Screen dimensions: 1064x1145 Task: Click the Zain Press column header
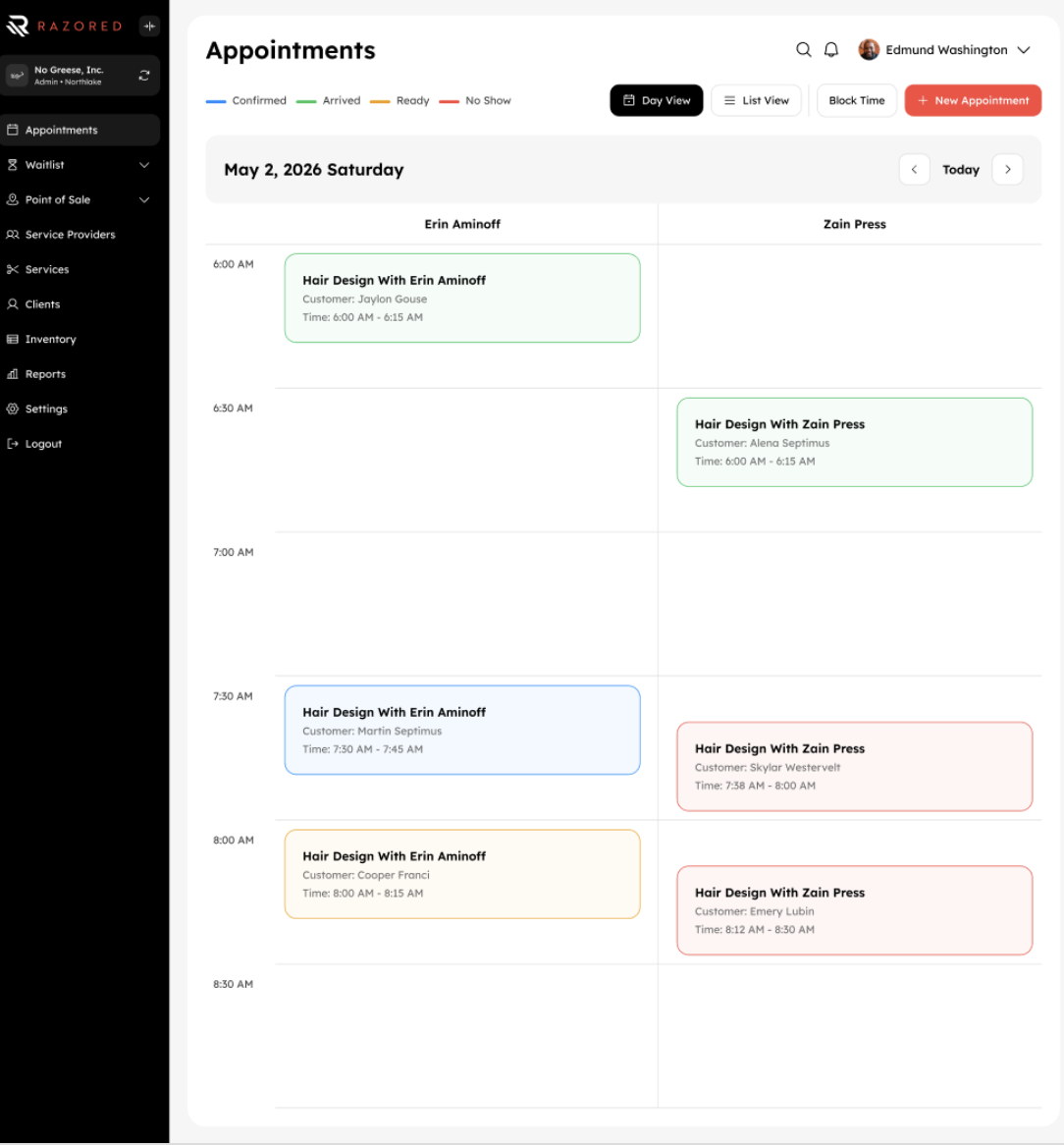click(x=855, y=224)
